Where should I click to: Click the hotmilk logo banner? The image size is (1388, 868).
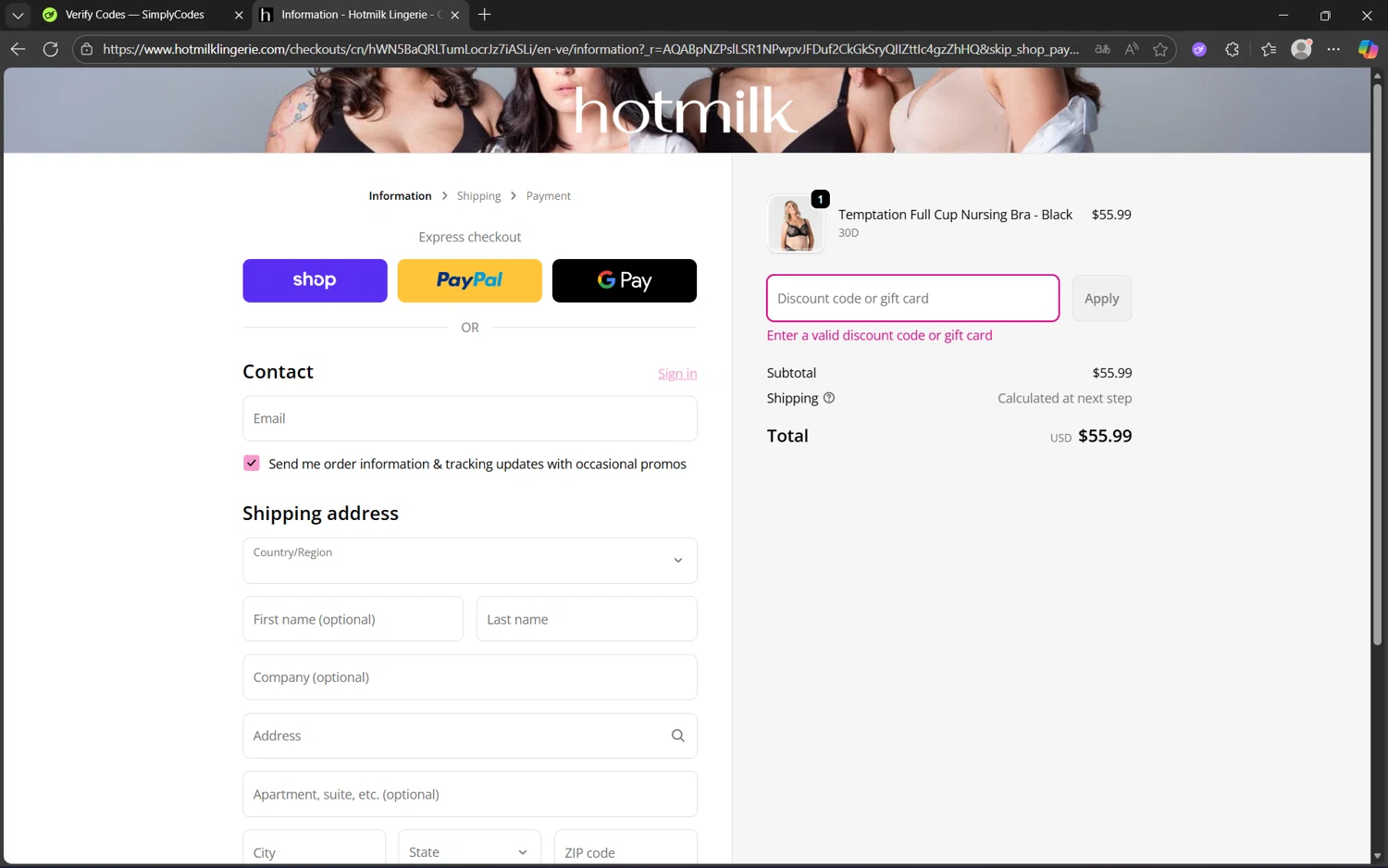coord(685,110)
